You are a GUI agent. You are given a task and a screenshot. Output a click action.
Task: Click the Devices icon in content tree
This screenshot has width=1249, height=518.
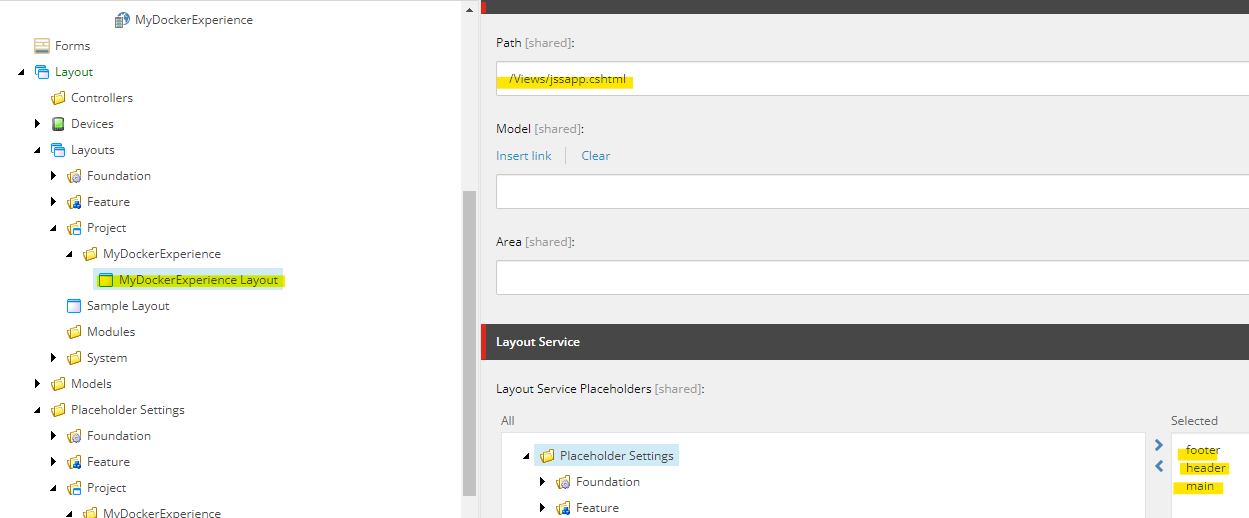tap(58, 124)
